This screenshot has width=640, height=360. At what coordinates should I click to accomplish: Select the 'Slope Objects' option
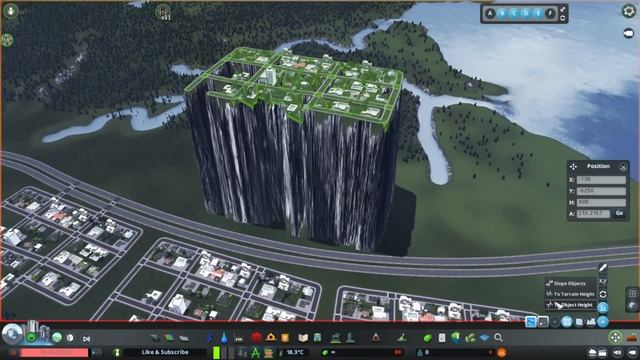[570, 283]
